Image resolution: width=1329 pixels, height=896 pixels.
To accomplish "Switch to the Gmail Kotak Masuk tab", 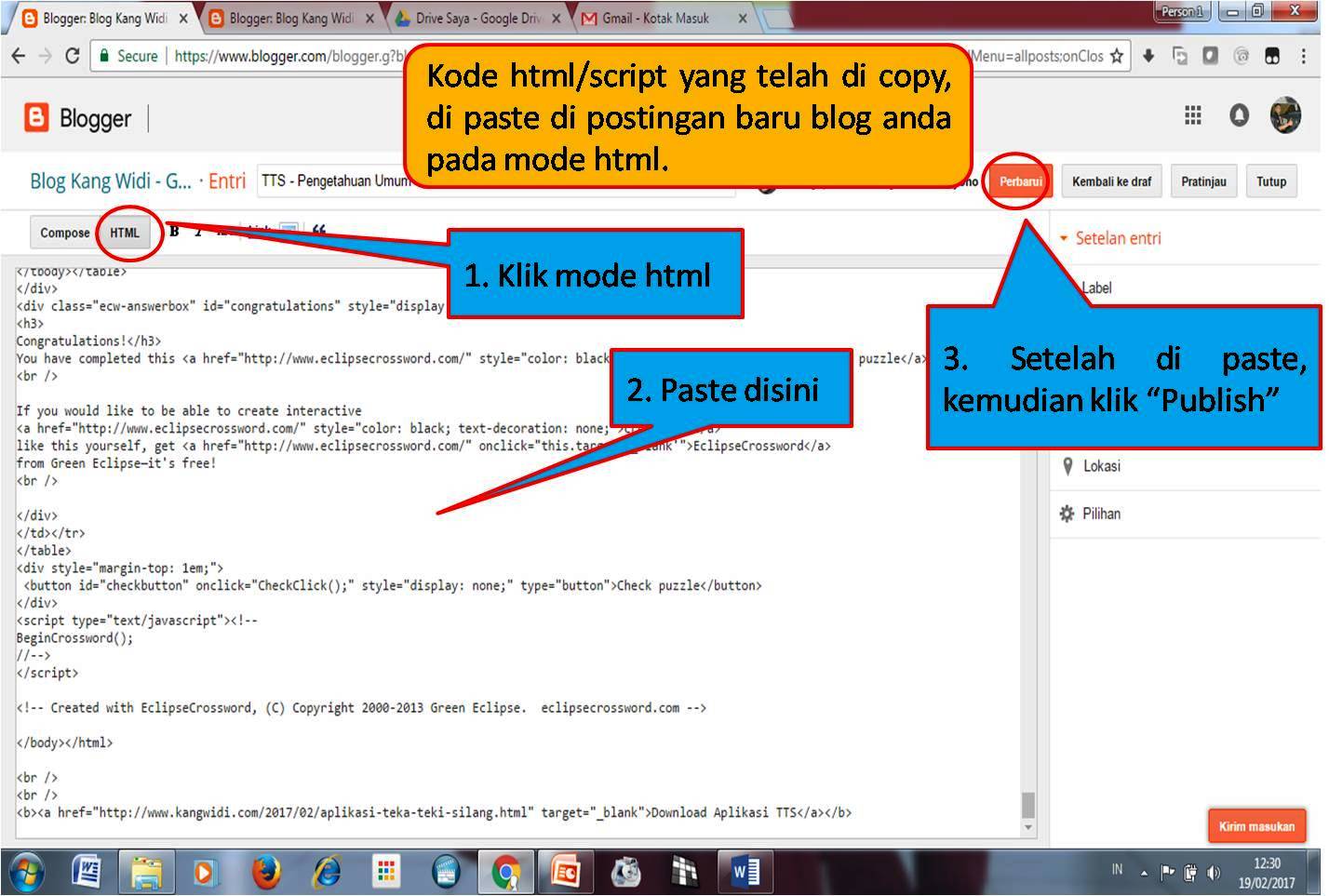I will (x=664, y=18).
